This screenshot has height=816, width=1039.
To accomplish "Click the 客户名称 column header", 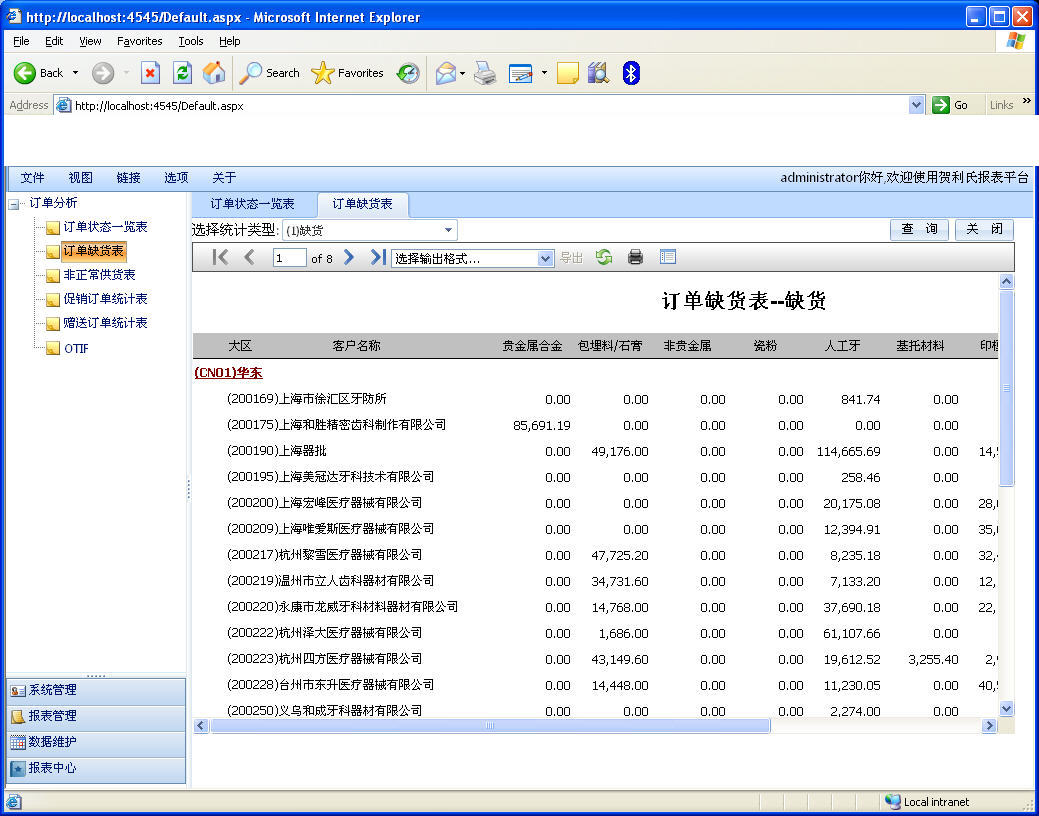I will point(356,345).
